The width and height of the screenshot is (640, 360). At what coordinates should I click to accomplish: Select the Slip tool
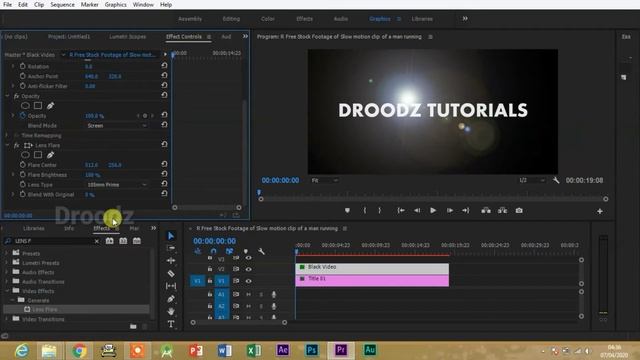tap(171, 286)
